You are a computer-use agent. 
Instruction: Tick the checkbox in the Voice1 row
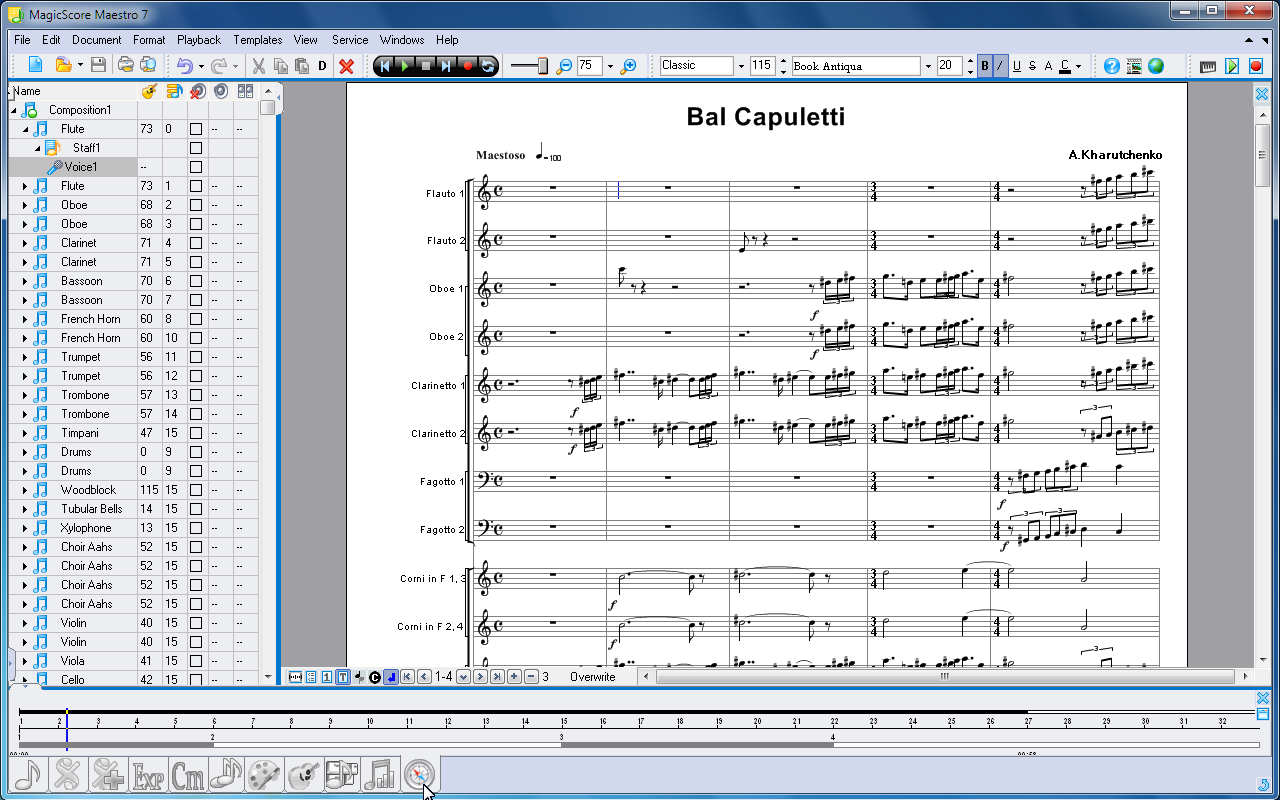click(196, 167)
